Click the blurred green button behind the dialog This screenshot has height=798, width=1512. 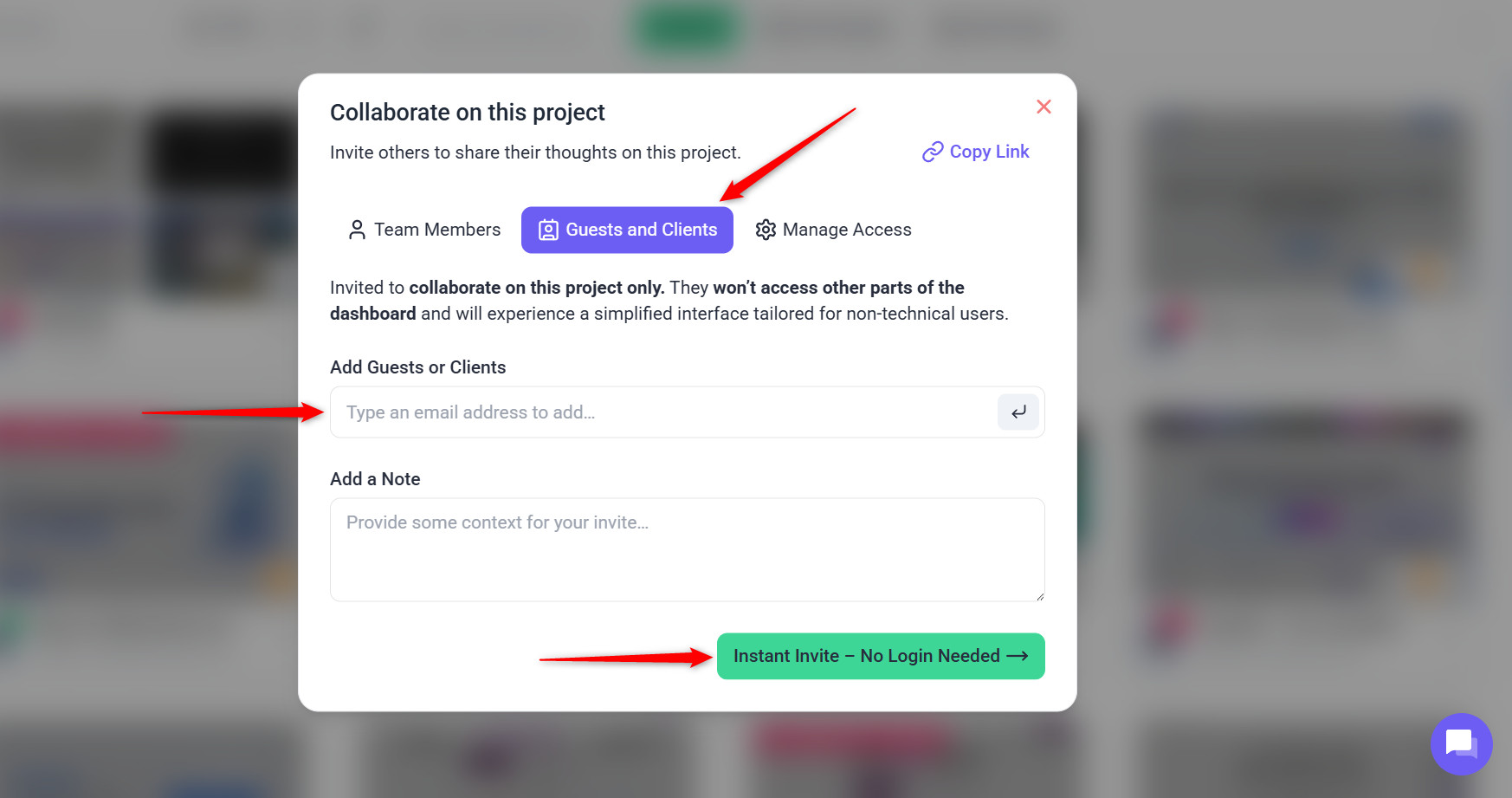tap(687, 28)
